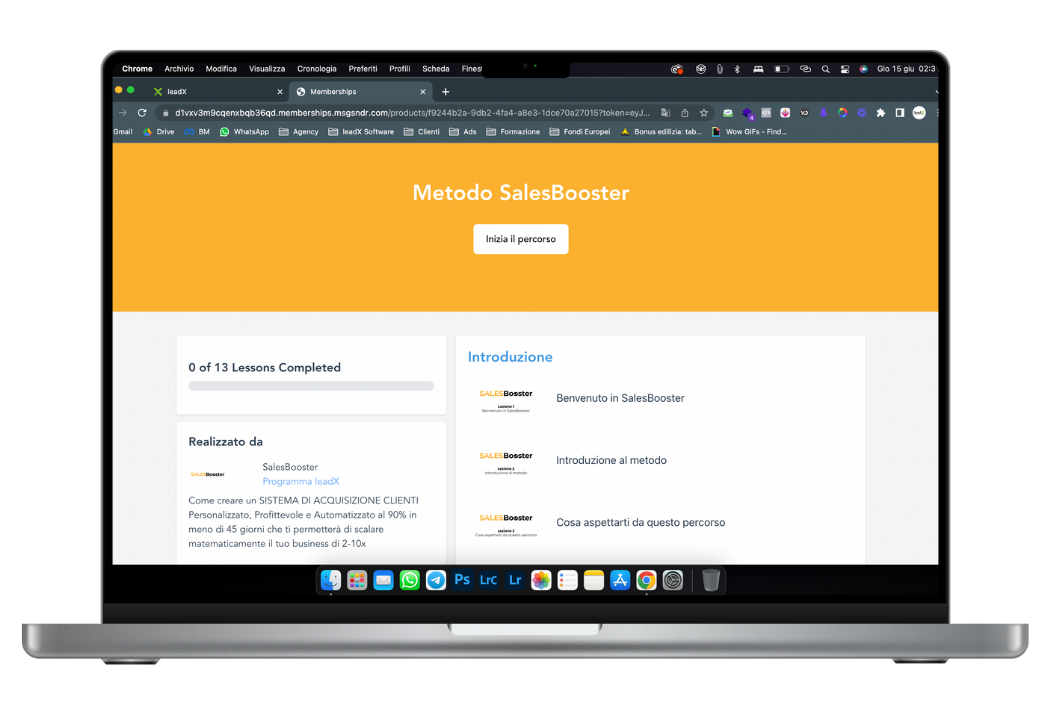Open App Store from the dock
The image size is (1043, 714).
tap(620, 580)
